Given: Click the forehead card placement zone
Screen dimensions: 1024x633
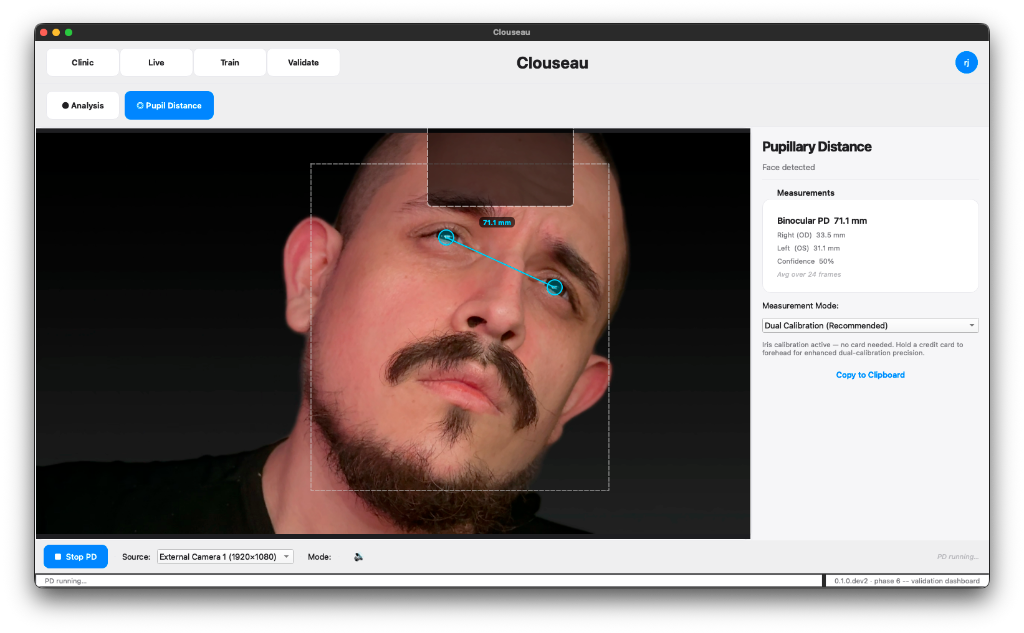Looking at the screenshot, I should [500, 167].
